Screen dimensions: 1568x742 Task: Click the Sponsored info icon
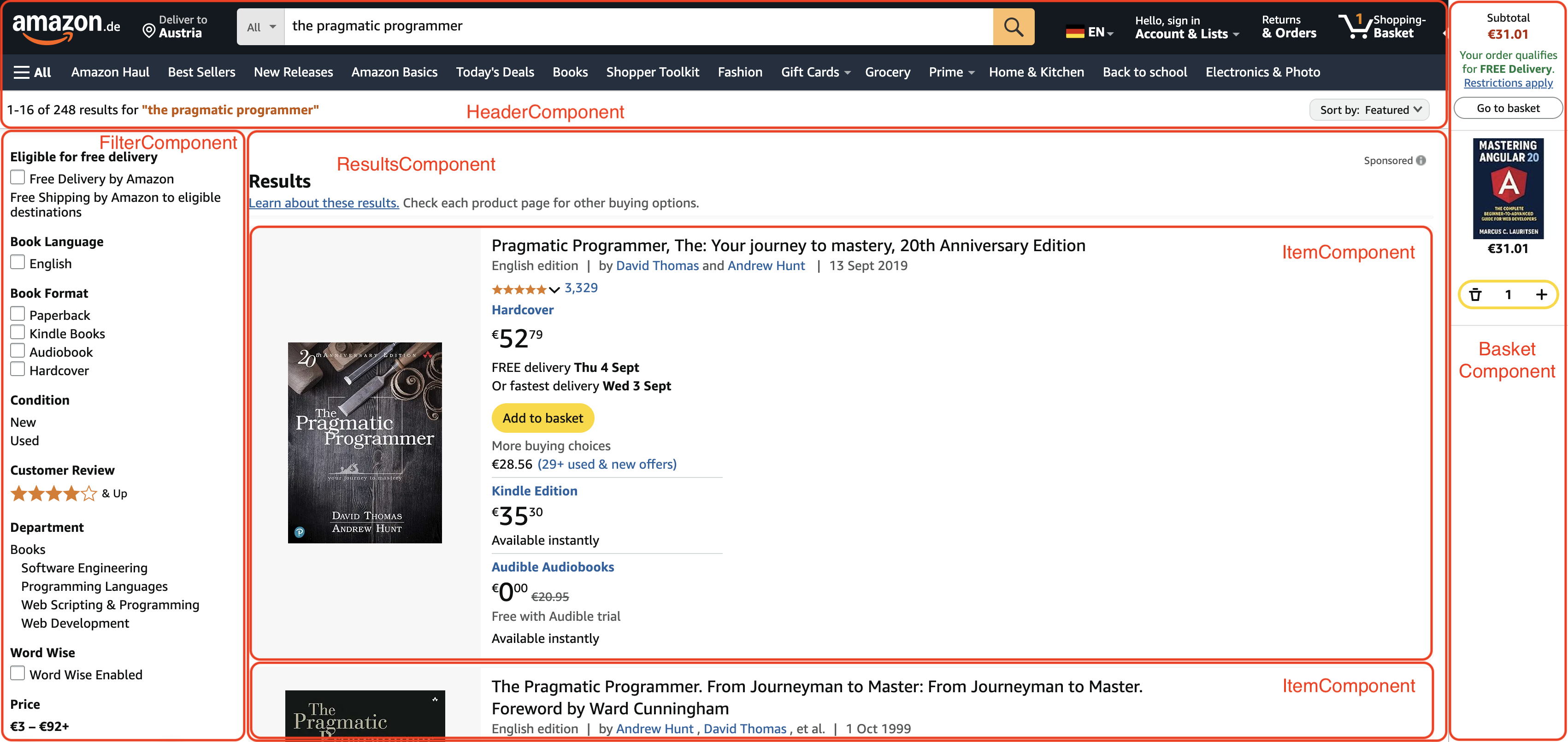(x=1421, y=161)
